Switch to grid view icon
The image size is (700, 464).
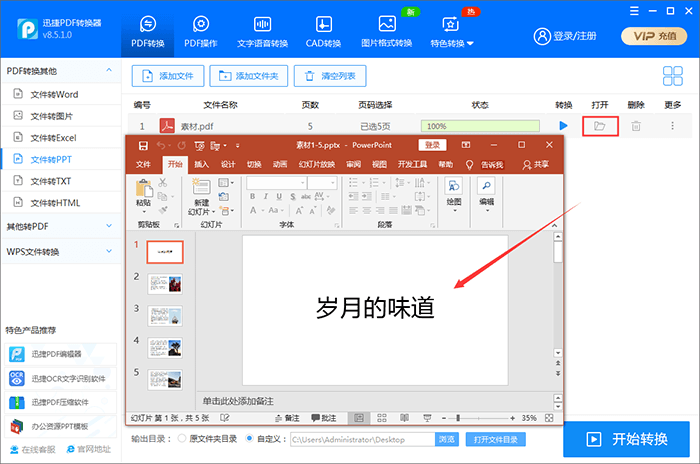672,76
